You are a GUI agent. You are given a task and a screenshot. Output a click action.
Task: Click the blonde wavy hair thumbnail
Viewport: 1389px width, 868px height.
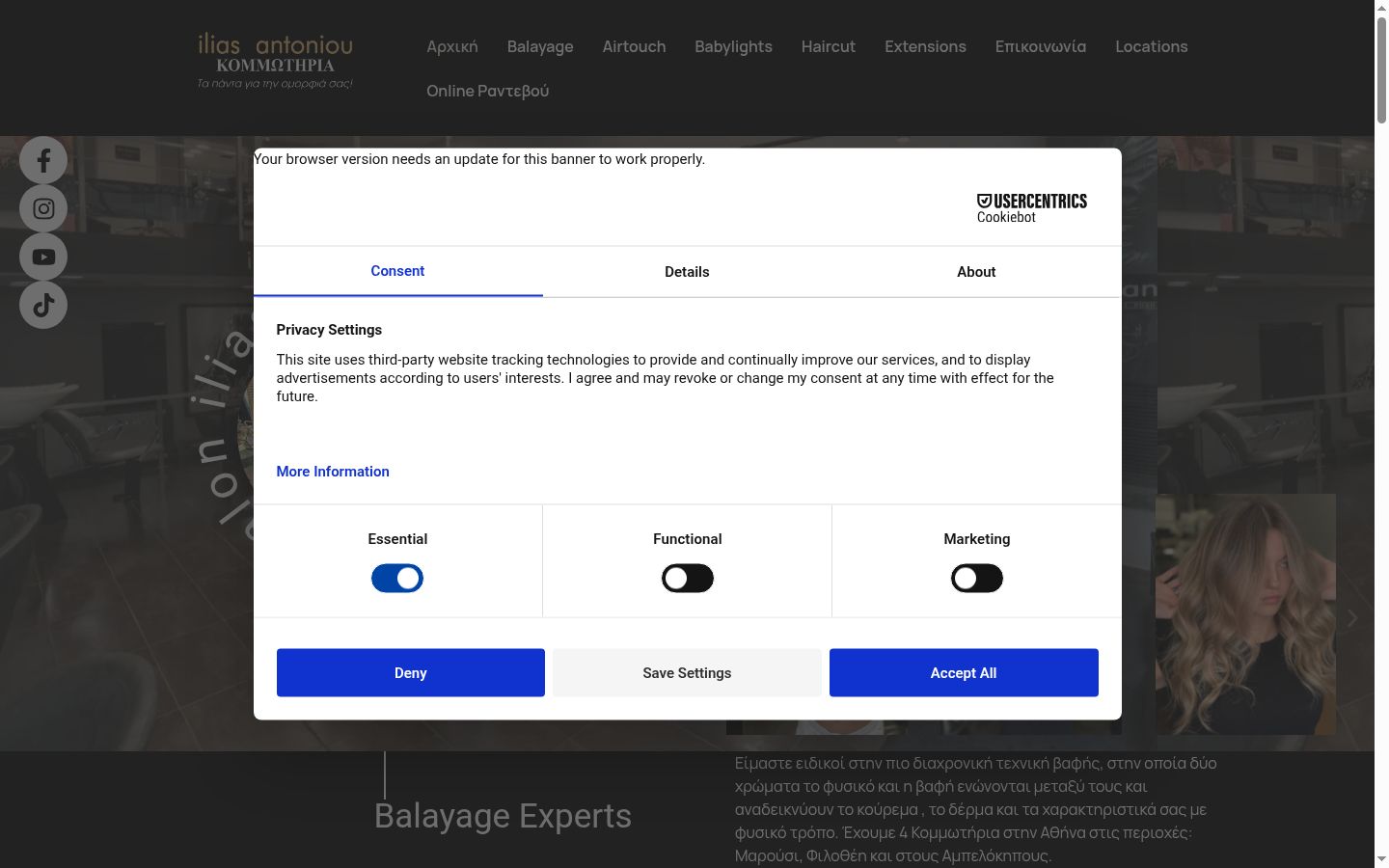click(1245, 614)
